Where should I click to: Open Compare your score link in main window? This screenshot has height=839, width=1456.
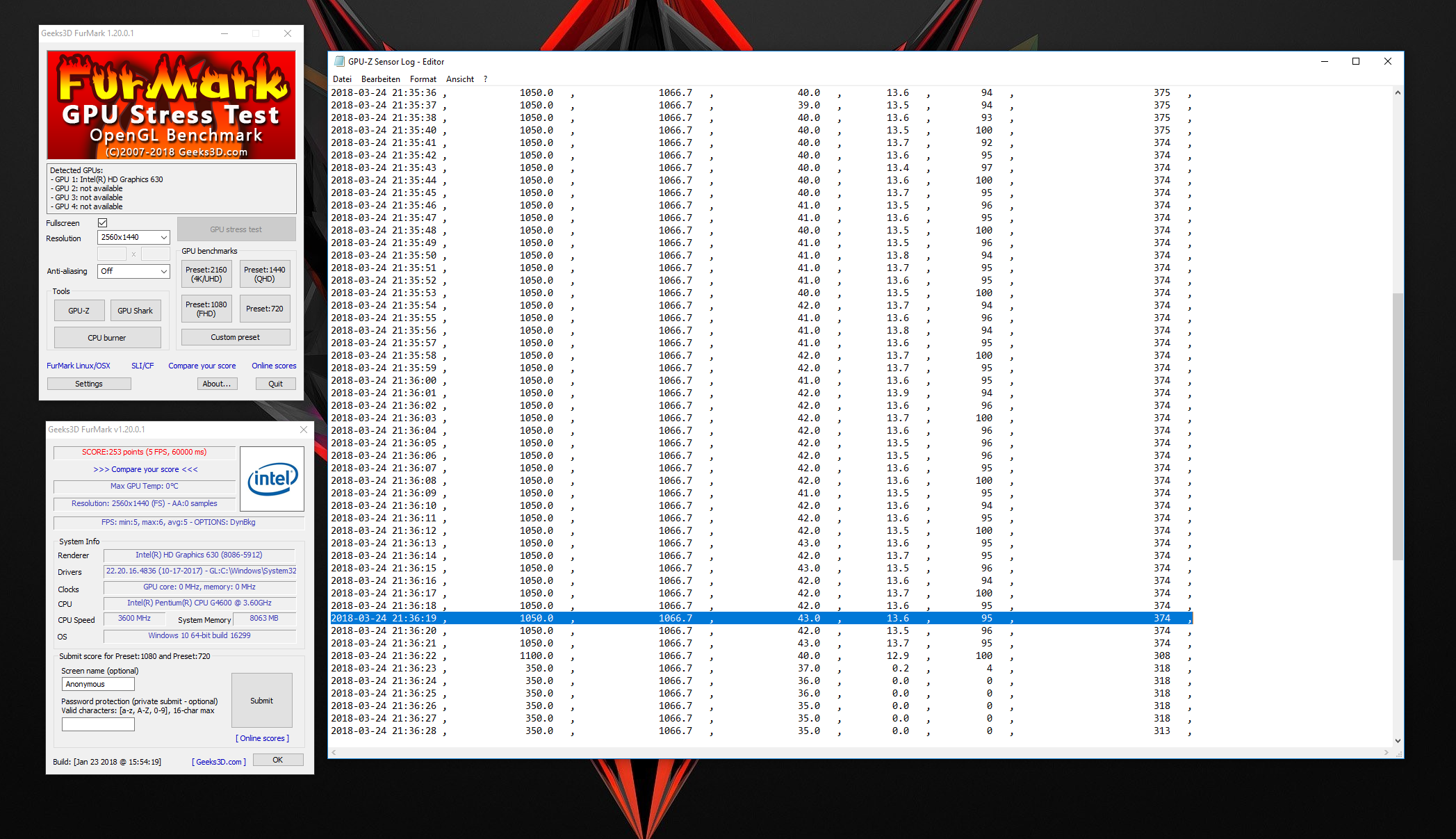coord(202,366)
